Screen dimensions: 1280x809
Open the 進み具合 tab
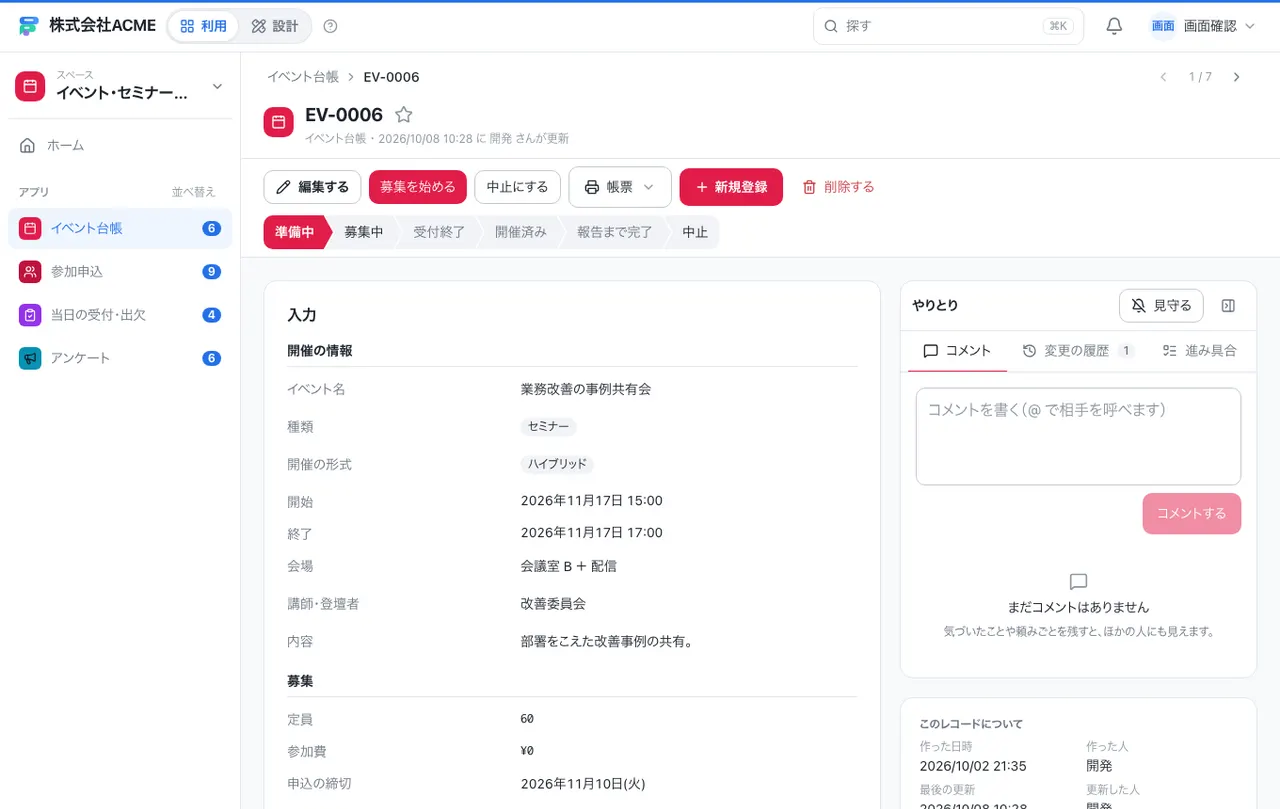pos(1200,351)
